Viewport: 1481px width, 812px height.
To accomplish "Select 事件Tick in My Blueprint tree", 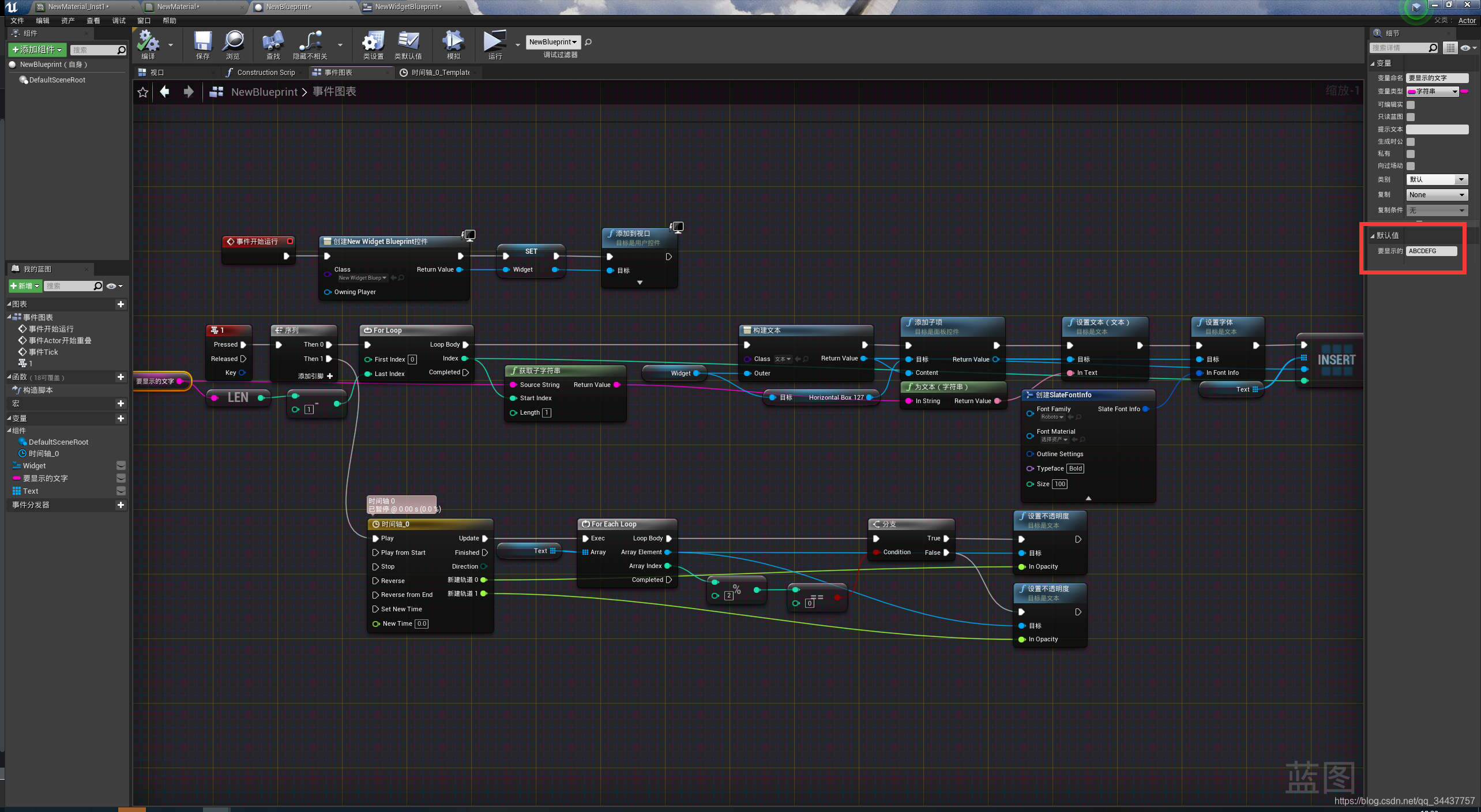I will pyautogui.click(x=43, y=352).
